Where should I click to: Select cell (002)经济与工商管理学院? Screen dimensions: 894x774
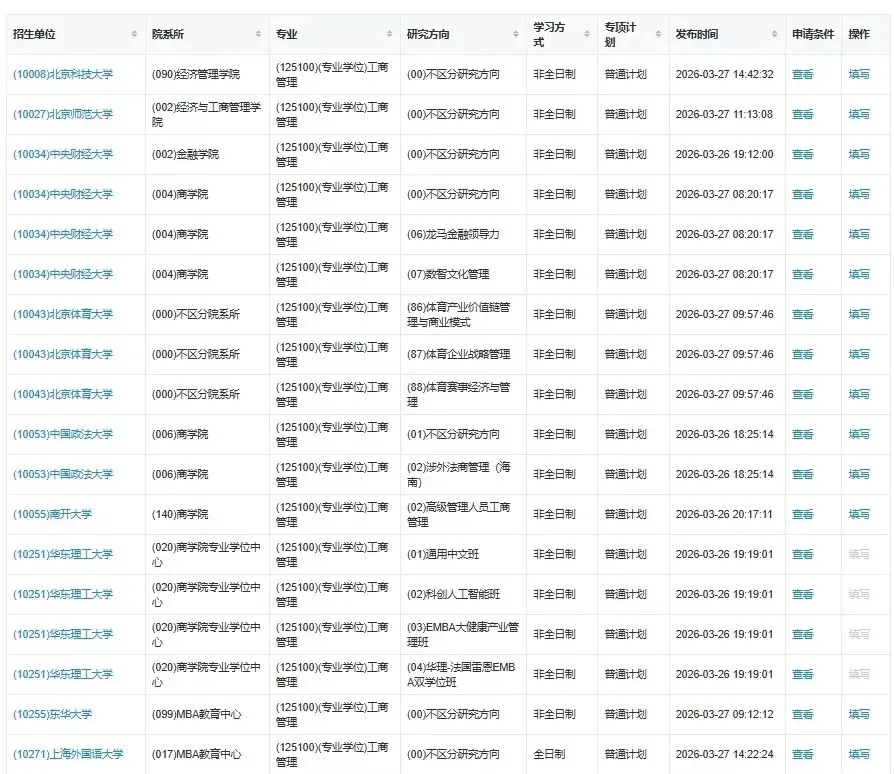coord(206,114)
